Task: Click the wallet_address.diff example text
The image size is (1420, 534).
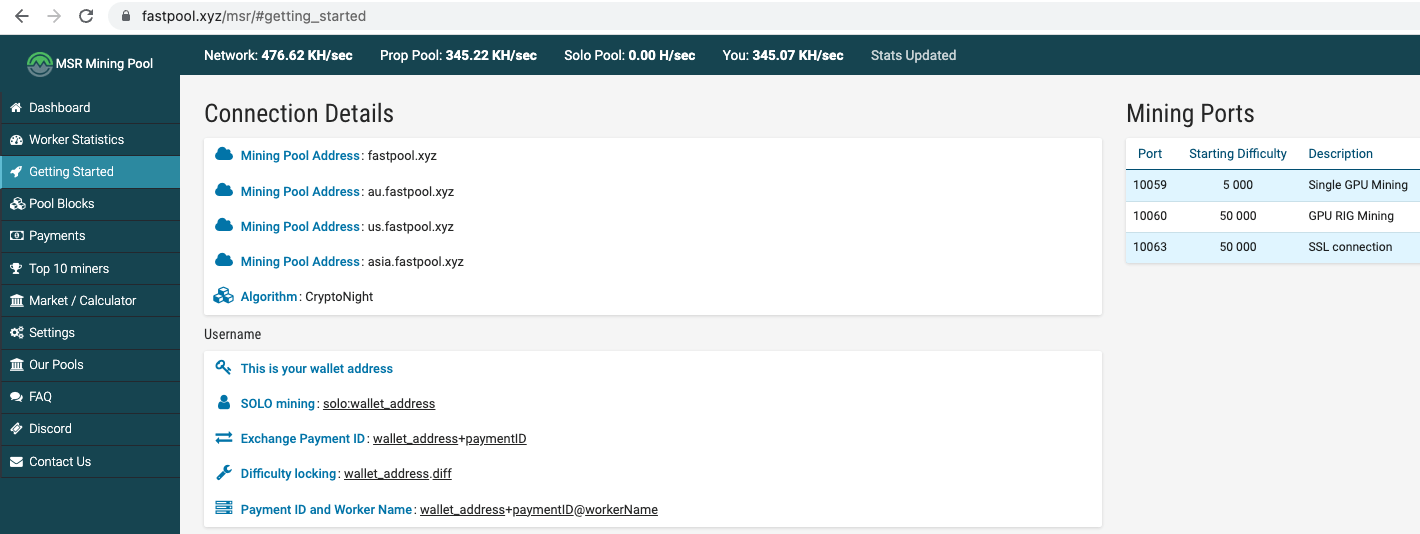Action: click(x=398, y=474)
